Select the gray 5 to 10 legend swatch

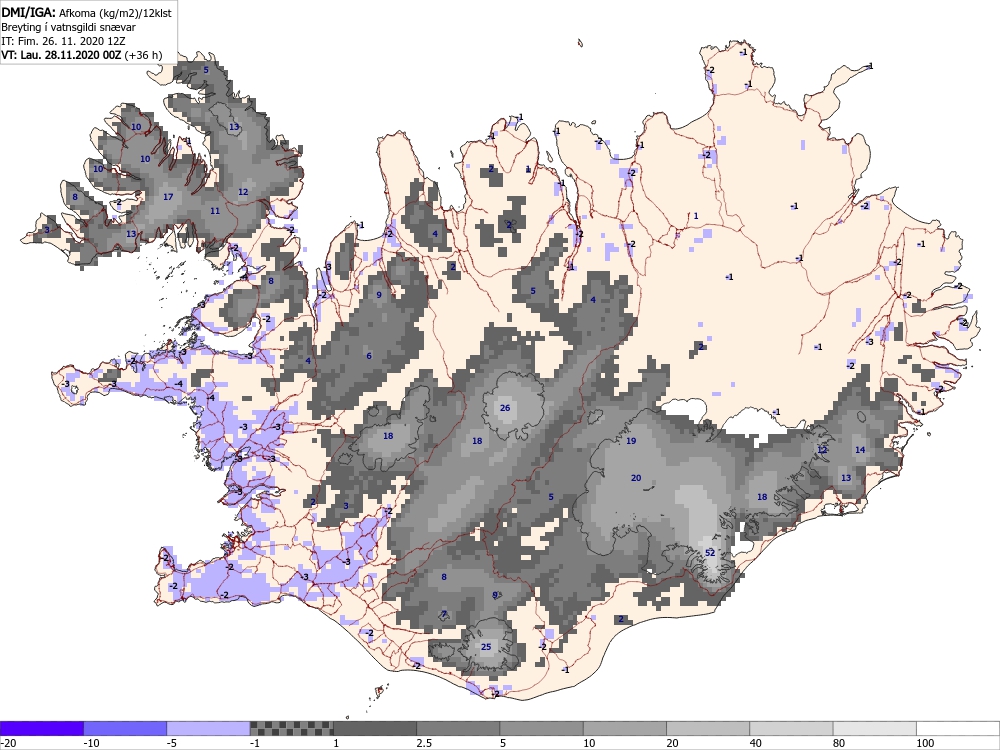pyautogui.click(x=541, y=728)
